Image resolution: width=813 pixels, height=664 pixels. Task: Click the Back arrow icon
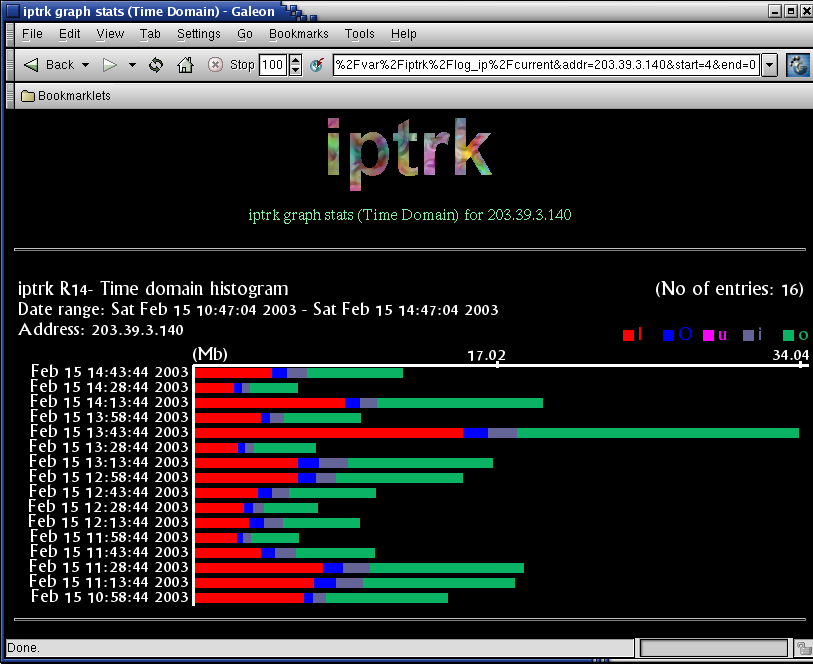[x=31, y=65]
